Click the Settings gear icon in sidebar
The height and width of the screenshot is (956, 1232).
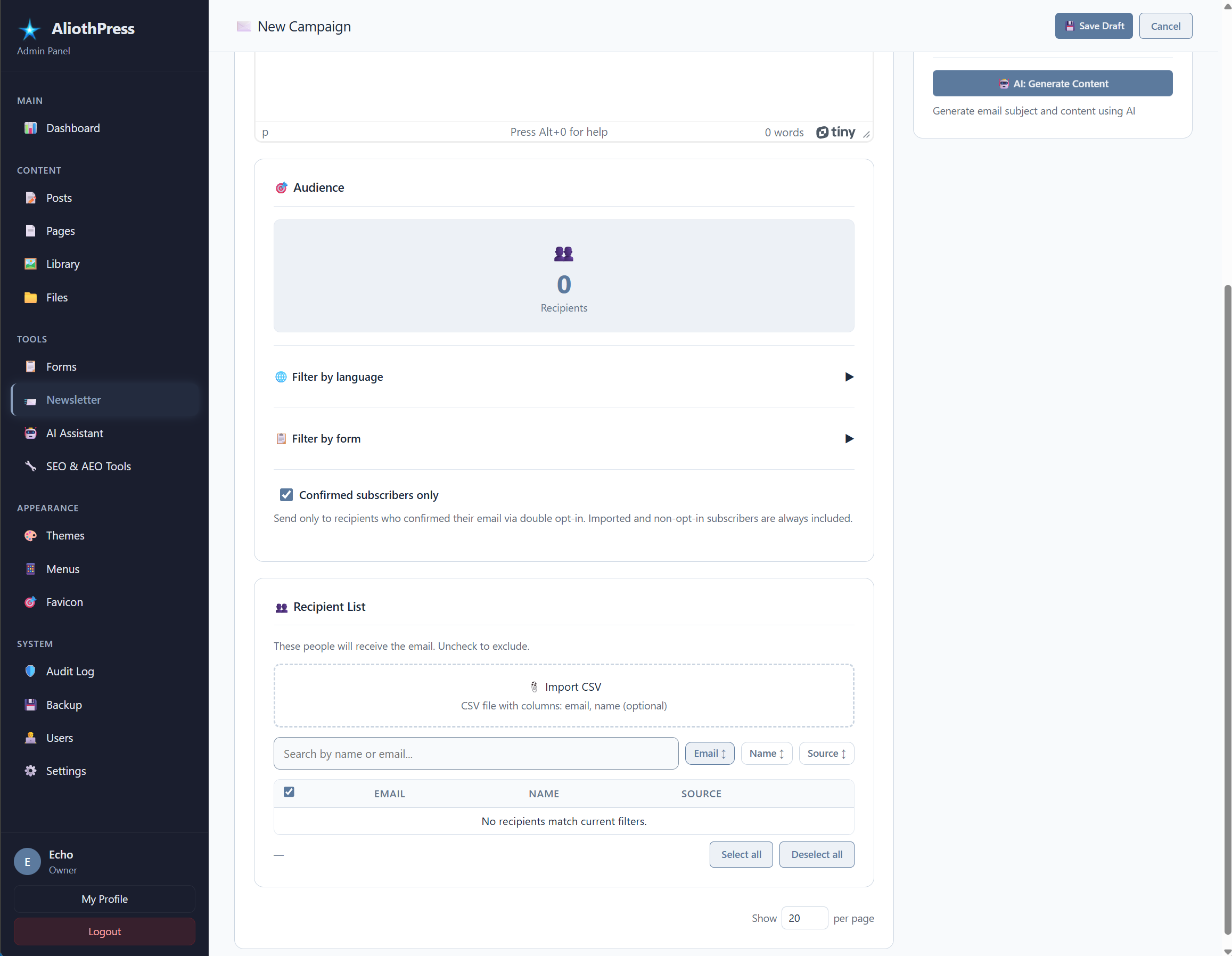click(x=30, y=771)
